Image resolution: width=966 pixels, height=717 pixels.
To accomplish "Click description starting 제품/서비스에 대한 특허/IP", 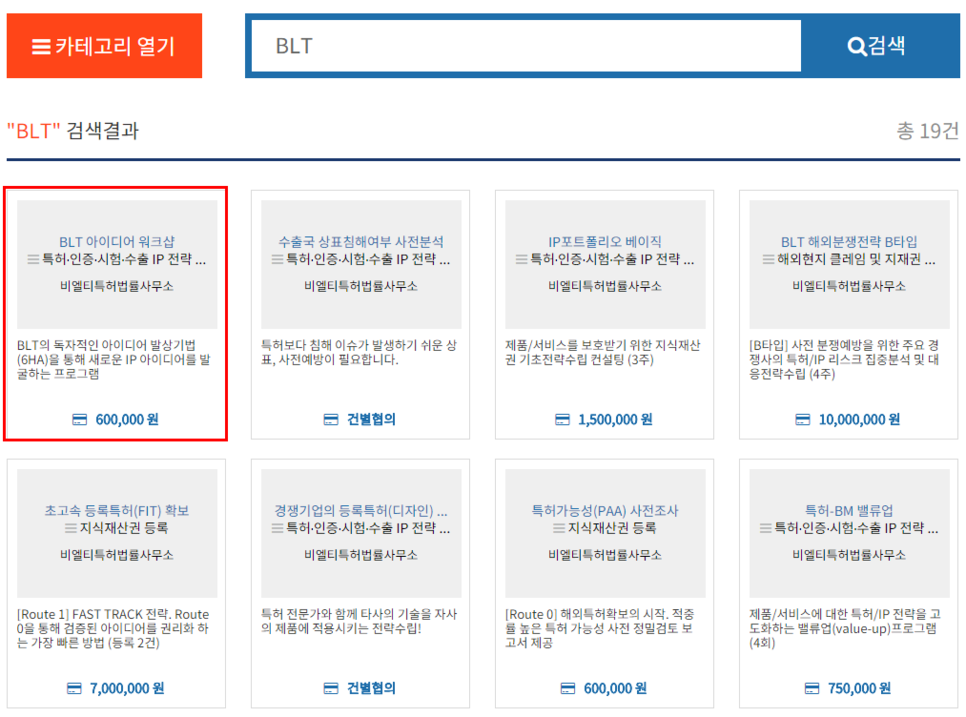I will (x=845, y=628).
